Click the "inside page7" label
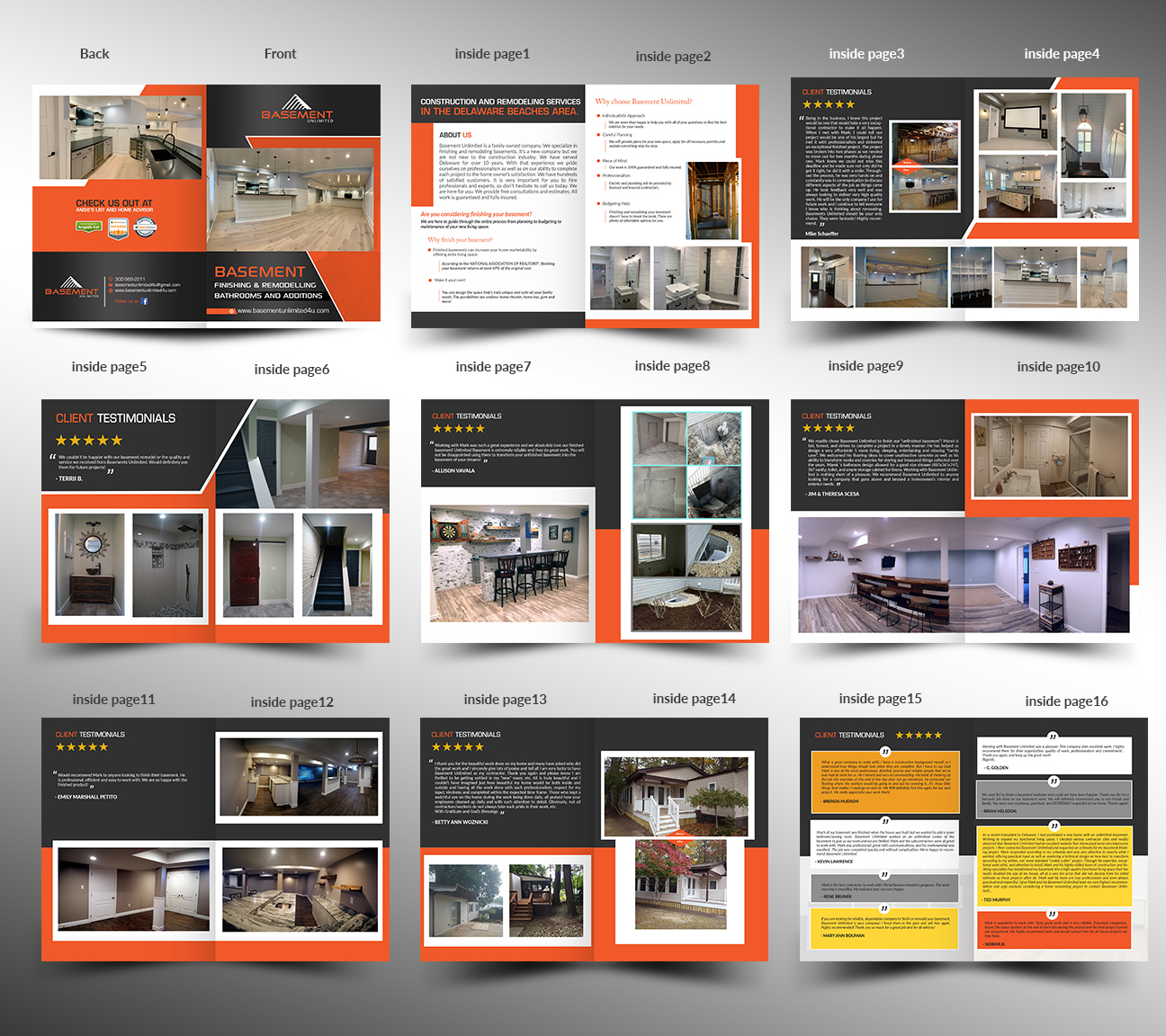Image resolution: width=1166 pixels, height=1036 pixels. pos(493,367)
